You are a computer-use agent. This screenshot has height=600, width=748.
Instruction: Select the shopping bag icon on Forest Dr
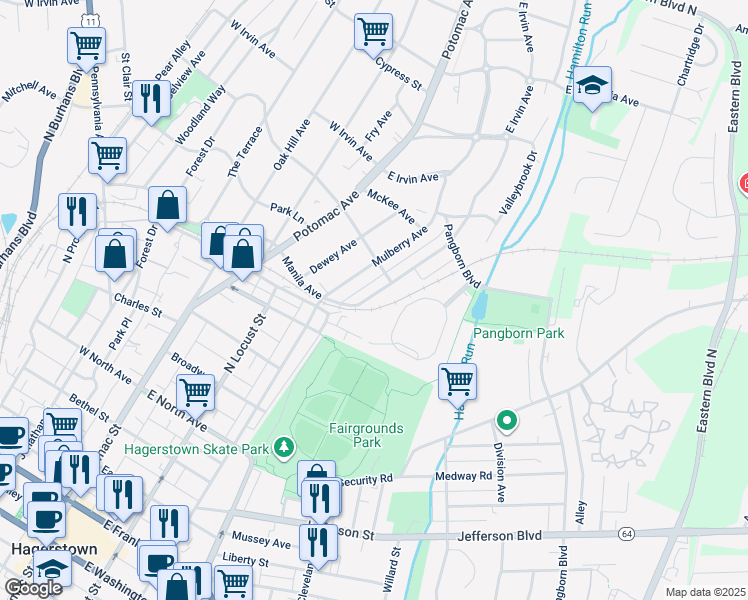168,204
